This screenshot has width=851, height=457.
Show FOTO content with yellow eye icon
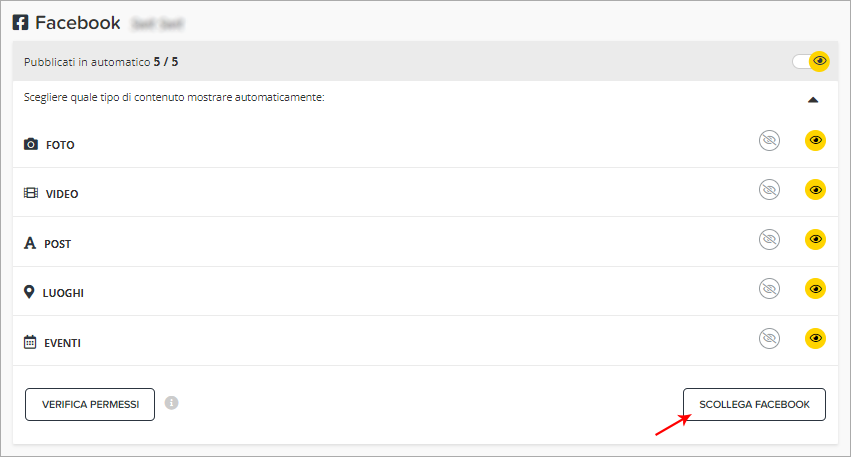coord(815,141)
